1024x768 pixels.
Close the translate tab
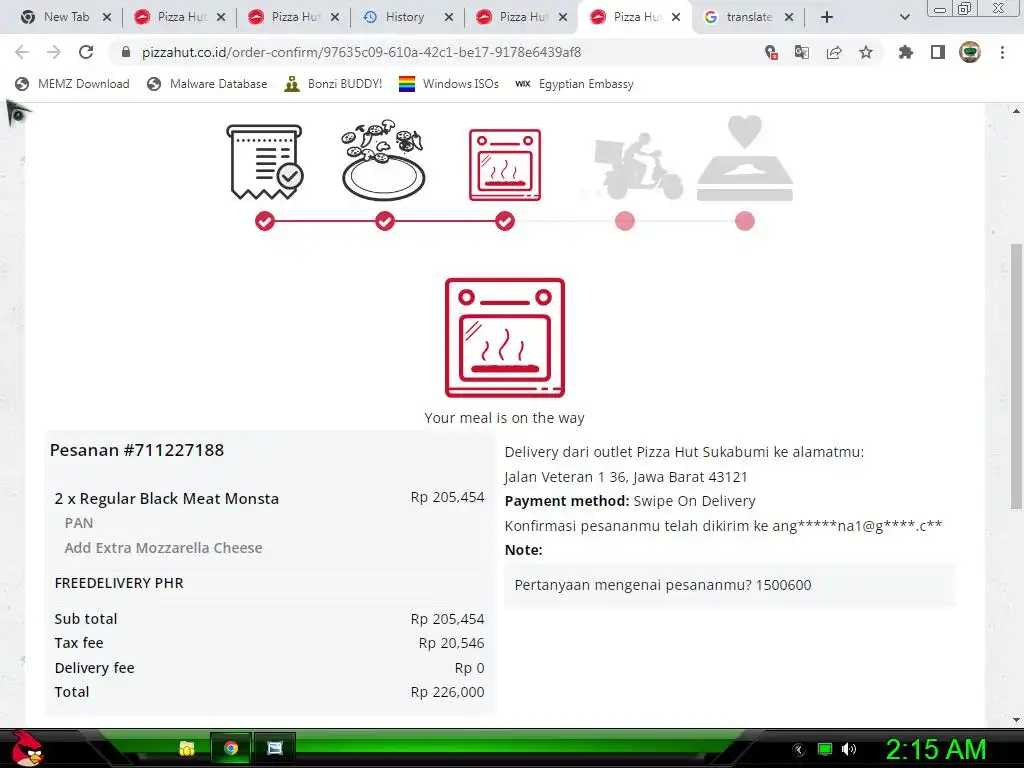[x=789, y=17]
